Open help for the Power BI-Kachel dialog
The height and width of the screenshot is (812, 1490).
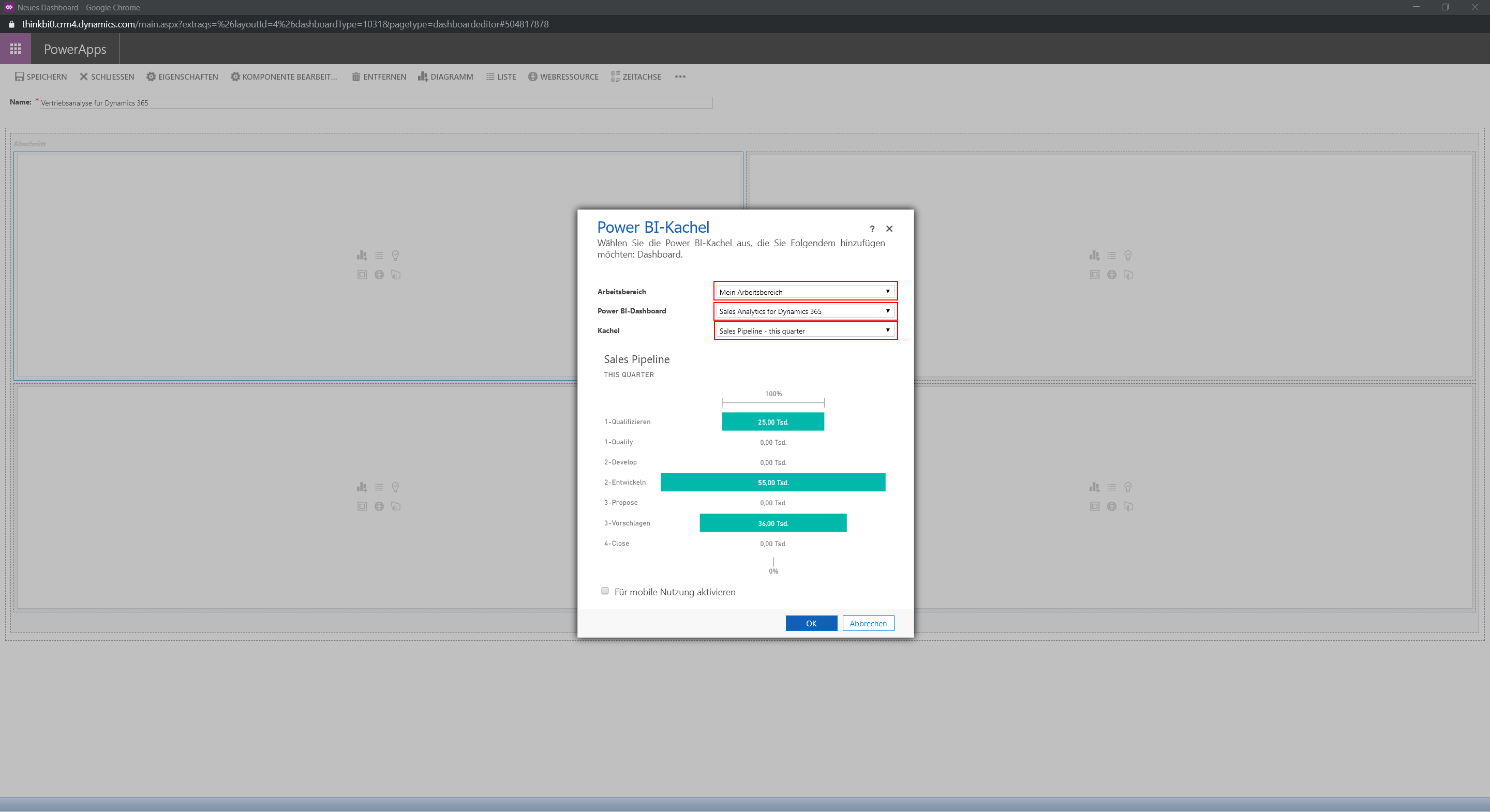pyautogui.click(x=872, y=229)
